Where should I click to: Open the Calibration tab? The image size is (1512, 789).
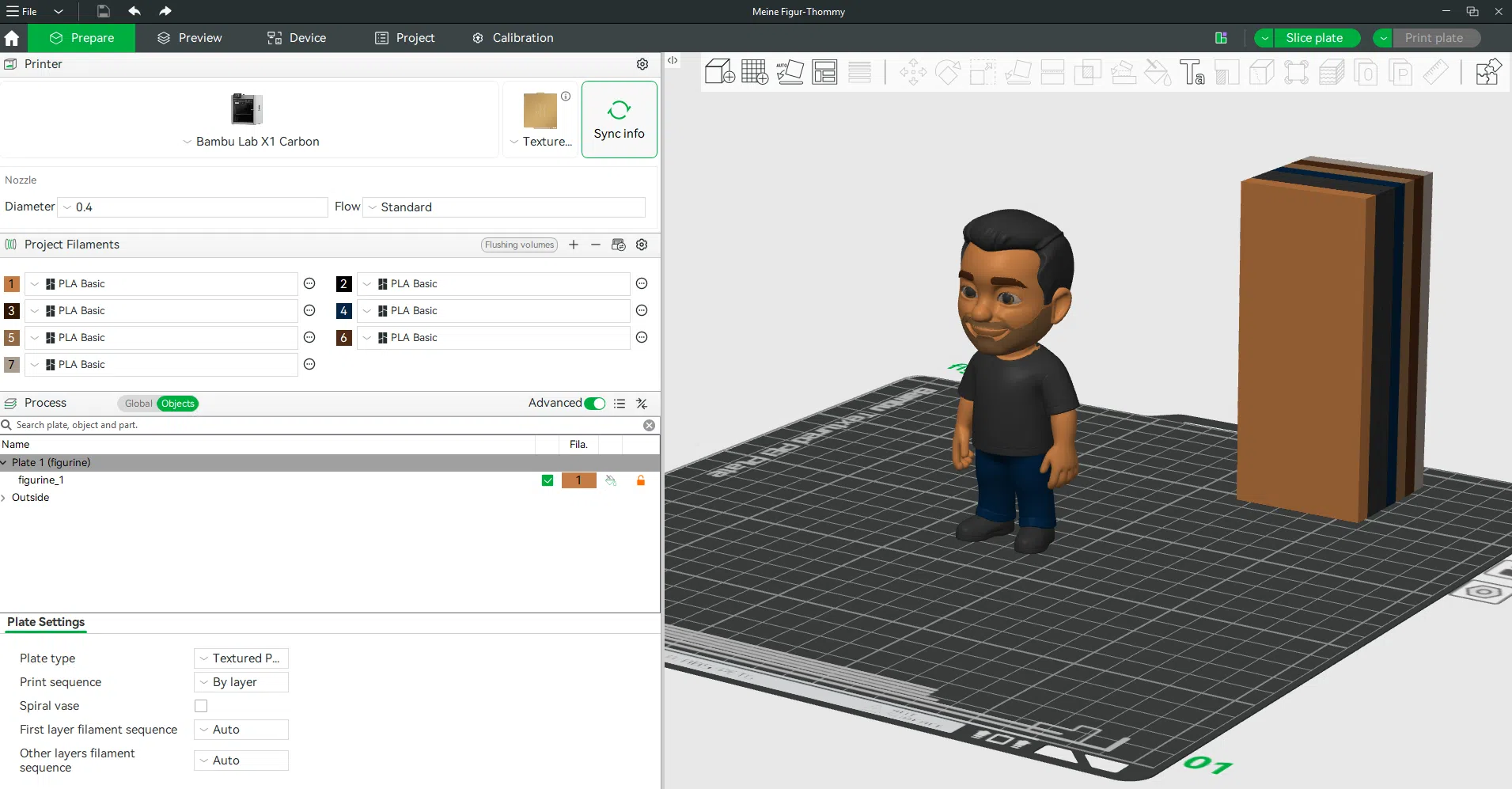point(513,38)
